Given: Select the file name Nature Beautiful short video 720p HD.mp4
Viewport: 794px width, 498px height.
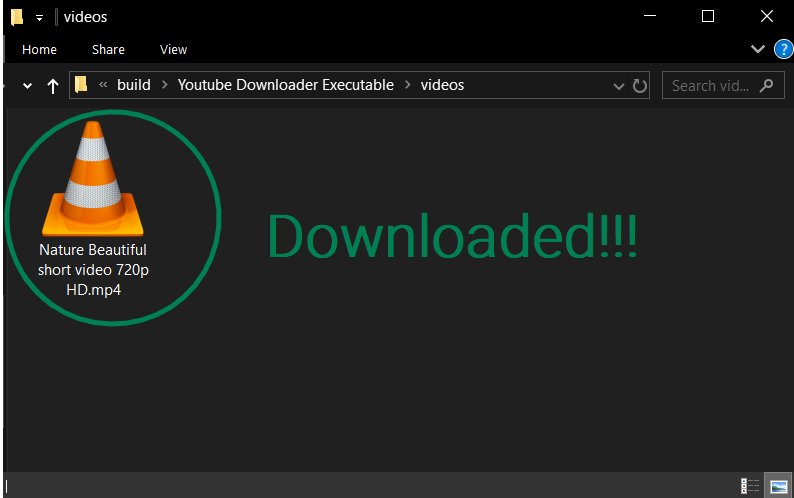Looking at the screenshot, I should point(93,270).
